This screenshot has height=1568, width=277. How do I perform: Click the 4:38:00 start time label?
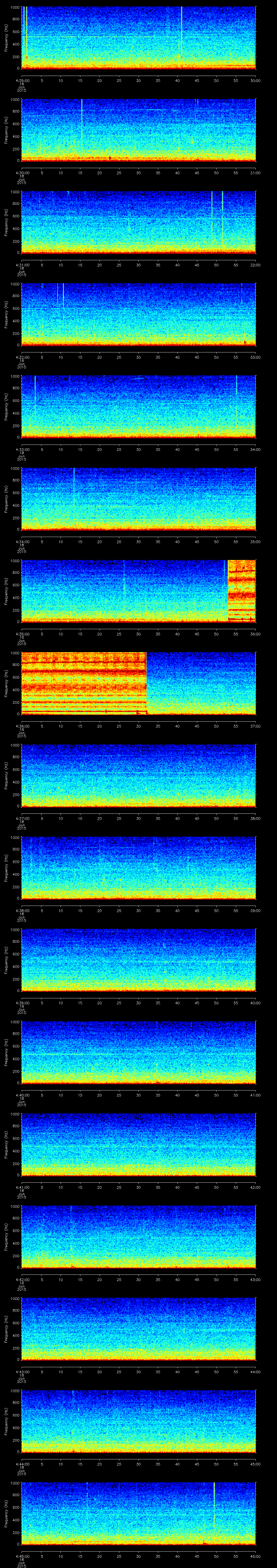22,910
